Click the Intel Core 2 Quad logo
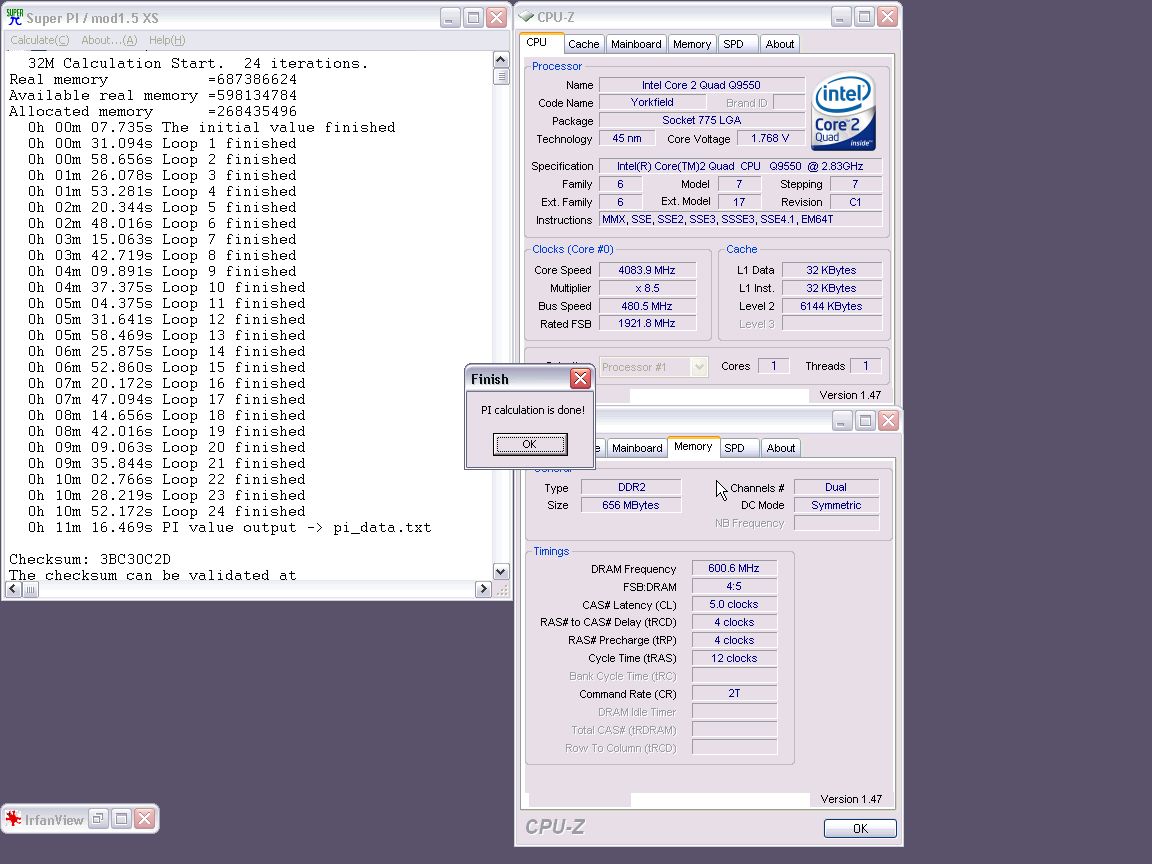This screenshot has width=1152, height=864. click(843, 111)
